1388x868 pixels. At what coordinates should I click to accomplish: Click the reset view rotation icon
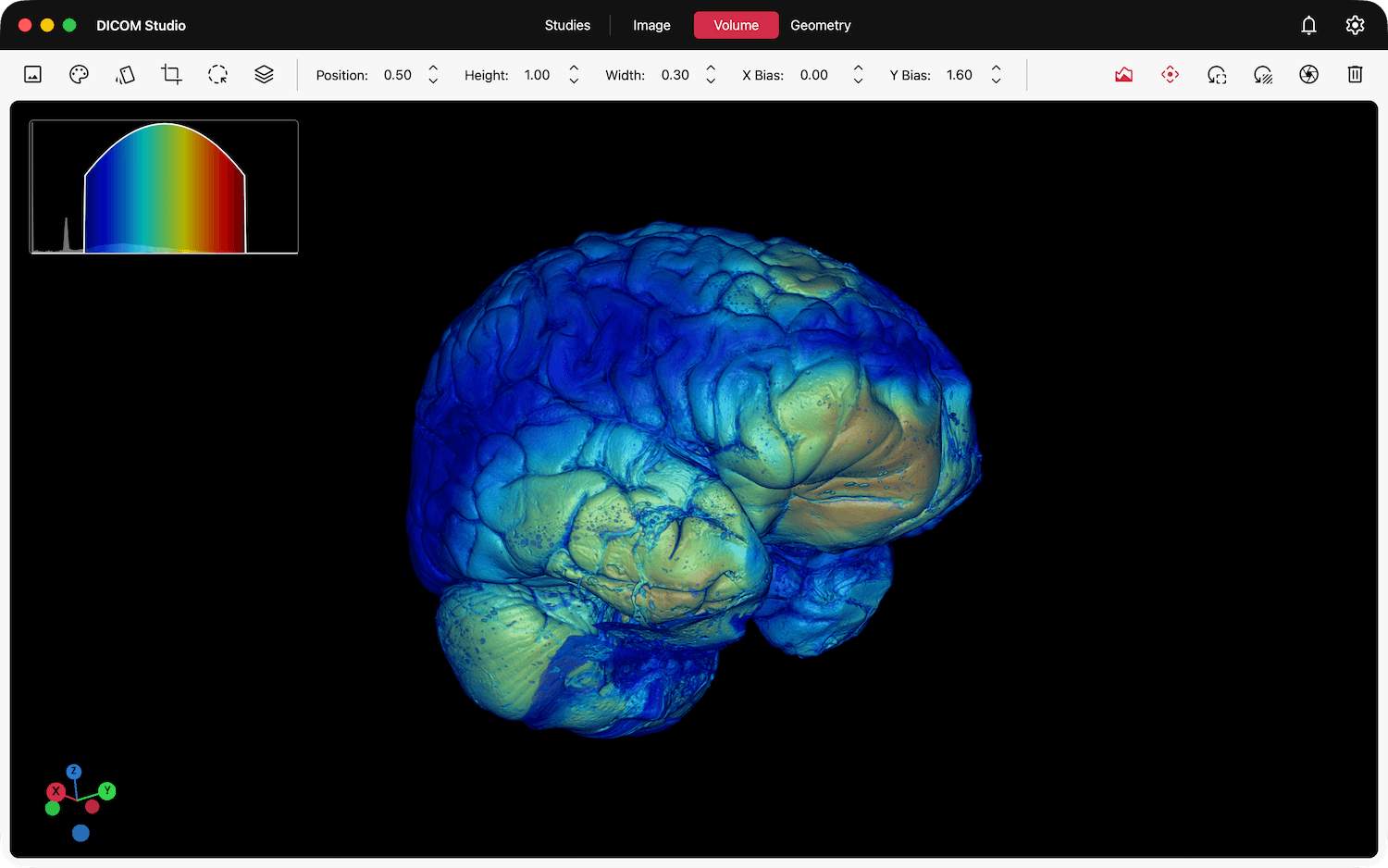(x=1216, y=75)
